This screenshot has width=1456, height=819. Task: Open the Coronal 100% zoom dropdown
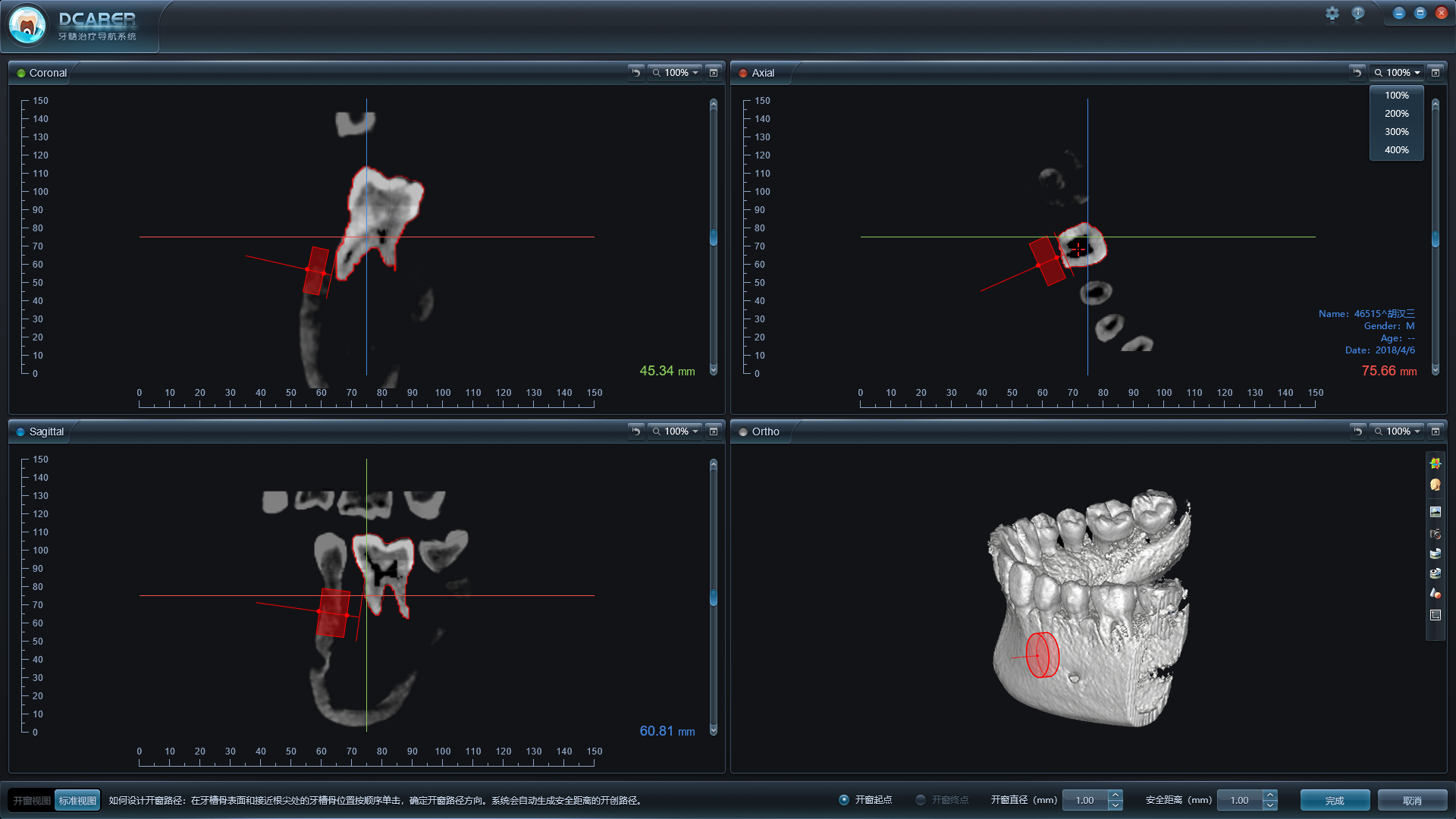676,73
